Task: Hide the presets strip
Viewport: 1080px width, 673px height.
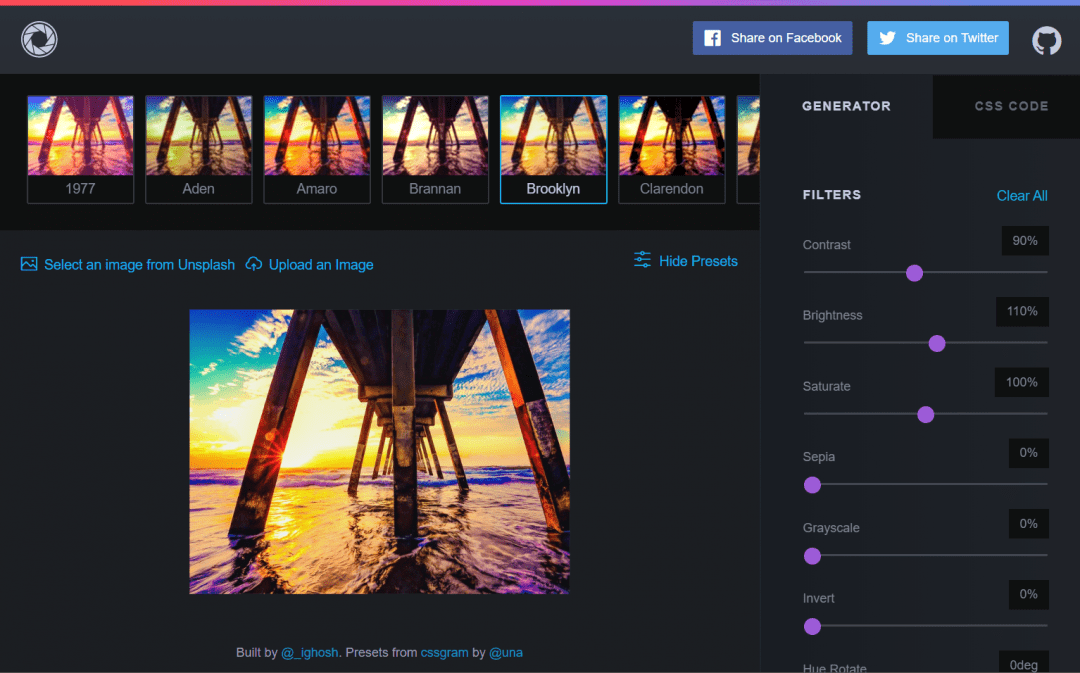Action: [697, 261]
